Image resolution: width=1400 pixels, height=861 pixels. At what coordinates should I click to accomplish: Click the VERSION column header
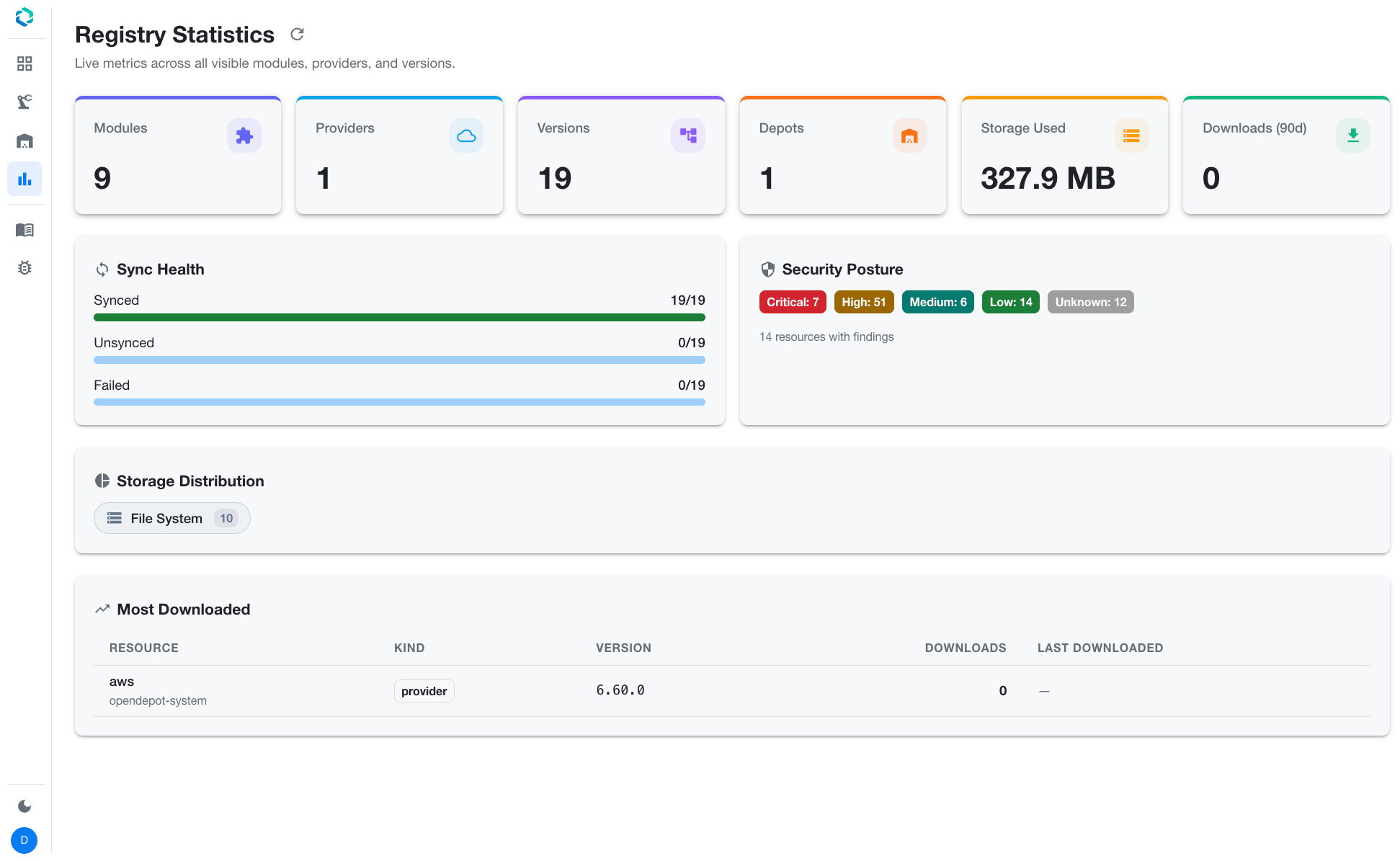coord(623,648)
